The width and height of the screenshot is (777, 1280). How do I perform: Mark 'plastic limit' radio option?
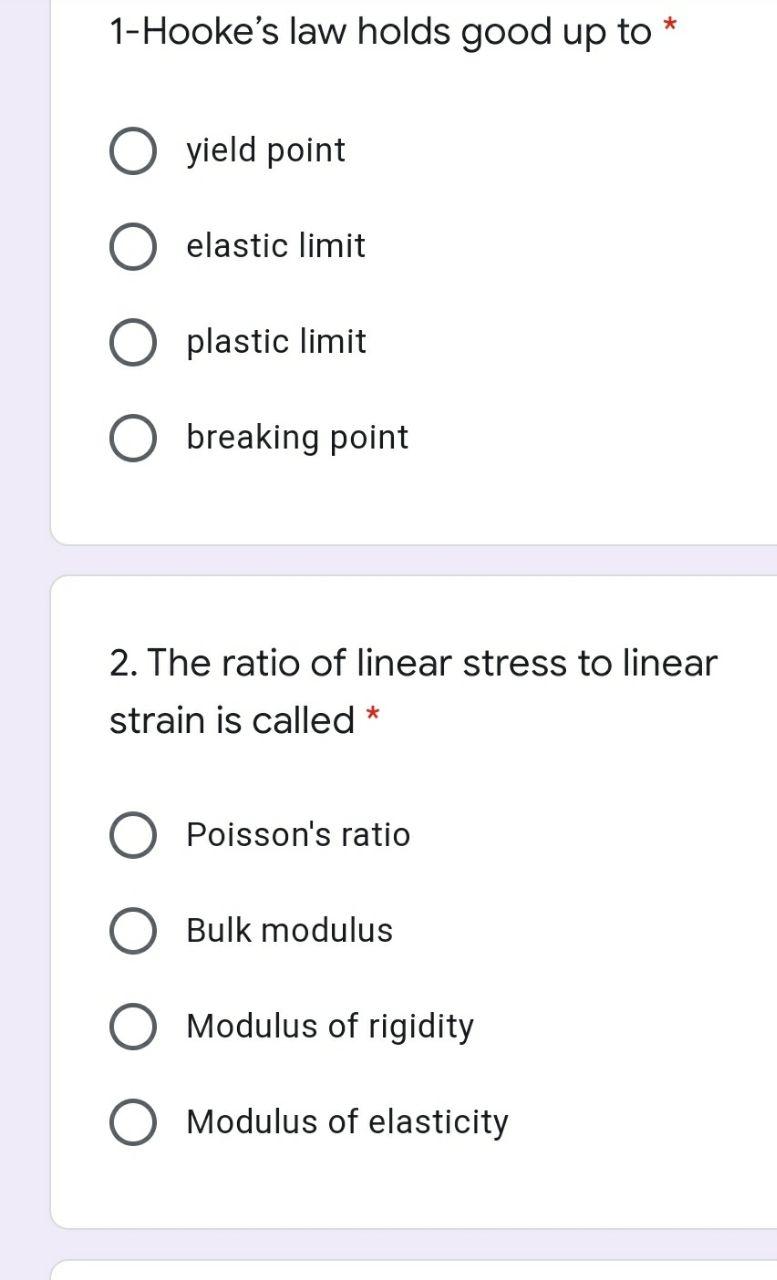pos(132,342)
